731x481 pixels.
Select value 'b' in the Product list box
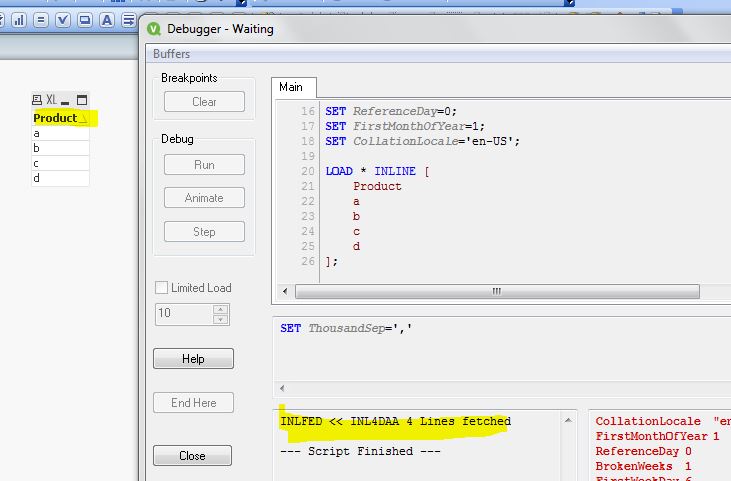[60, 148]
